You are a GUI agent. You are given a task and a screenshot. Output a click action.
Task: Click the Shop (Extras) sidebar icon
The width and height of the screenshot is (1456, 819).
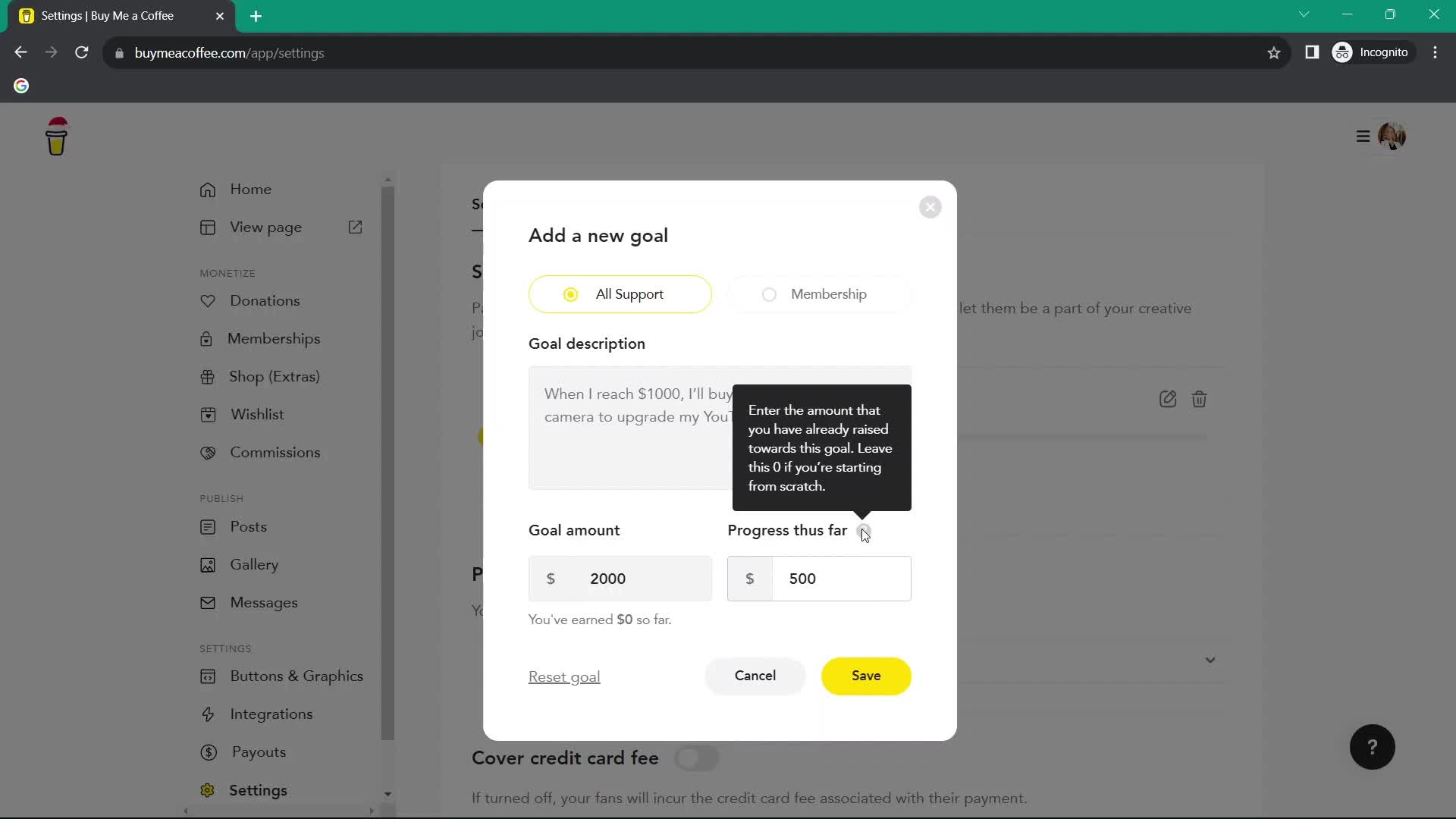tap(208, 377)
